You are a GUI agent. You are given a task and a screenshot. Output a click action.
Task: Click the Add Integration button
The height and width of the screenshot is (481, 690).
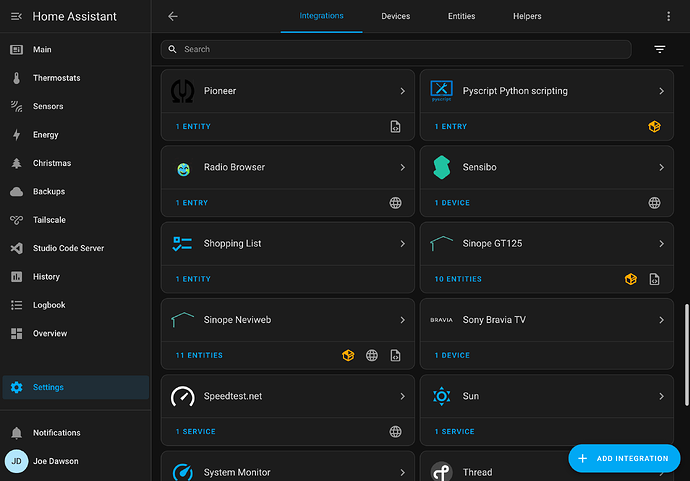click(624, 458)
